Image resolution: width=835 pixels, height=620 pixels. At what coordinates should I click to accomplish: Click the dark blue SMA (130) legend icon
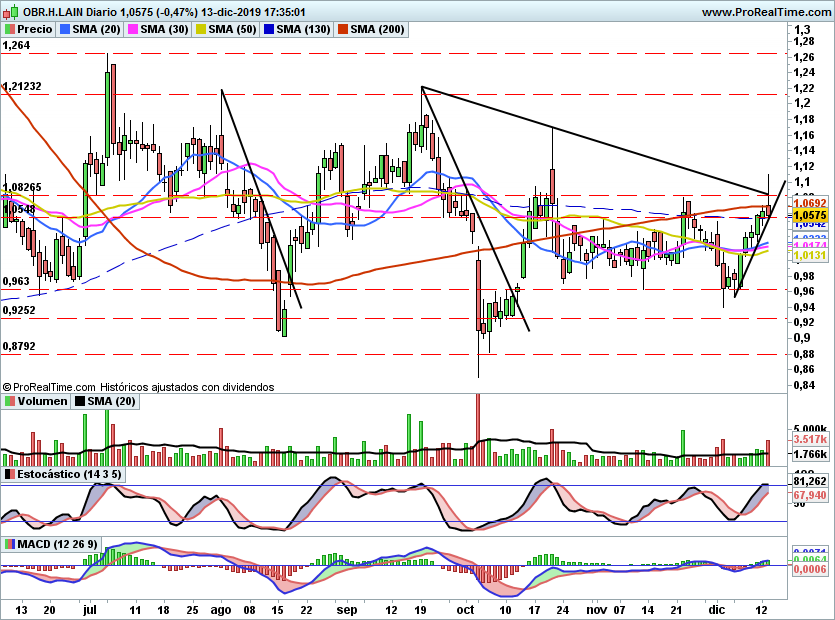[x=269, y=29]
